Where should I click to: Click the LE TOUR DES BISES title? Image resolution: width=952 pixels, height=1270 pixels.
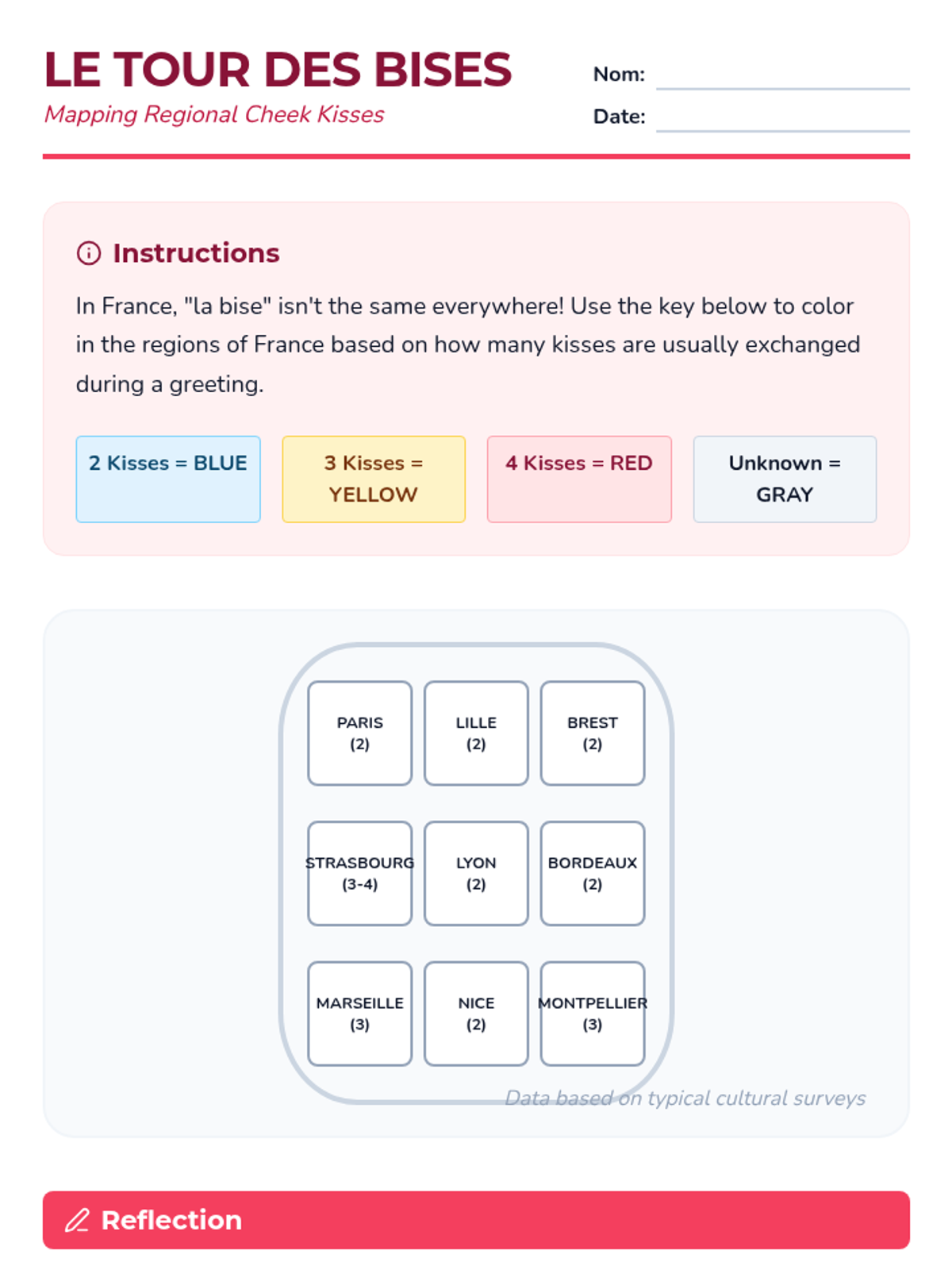click(x=278, y=70)
